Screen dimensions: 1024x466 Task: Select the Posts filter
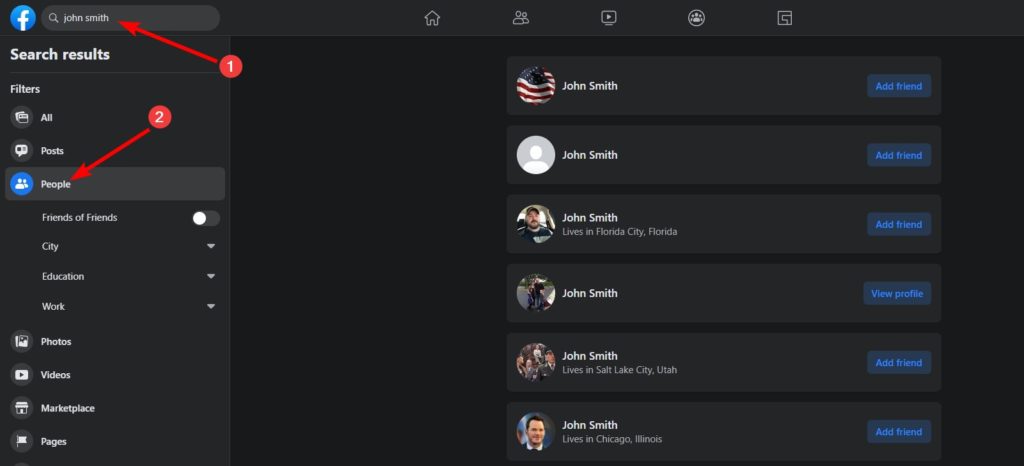(51, 151)
